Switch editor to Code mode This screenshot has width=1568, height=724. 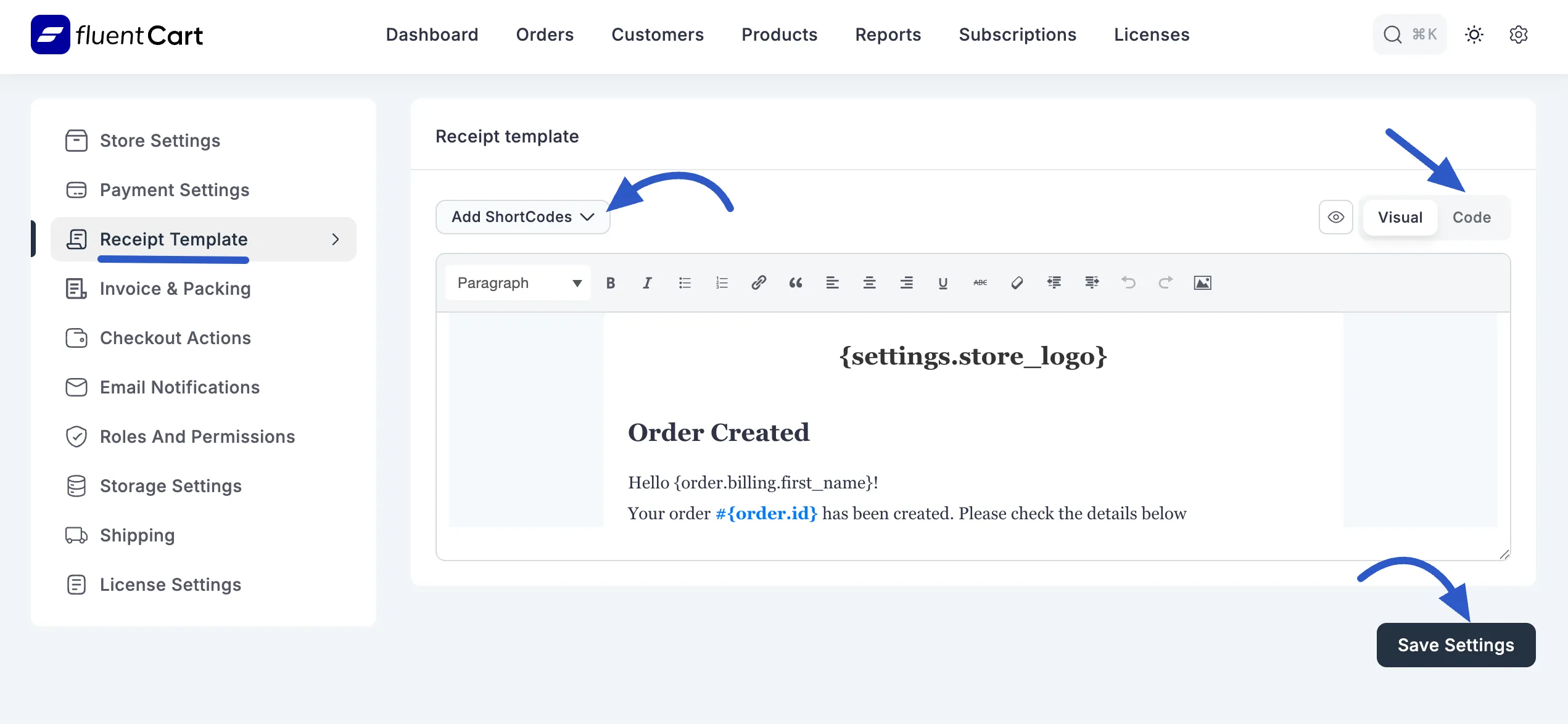coord(1471,217)
